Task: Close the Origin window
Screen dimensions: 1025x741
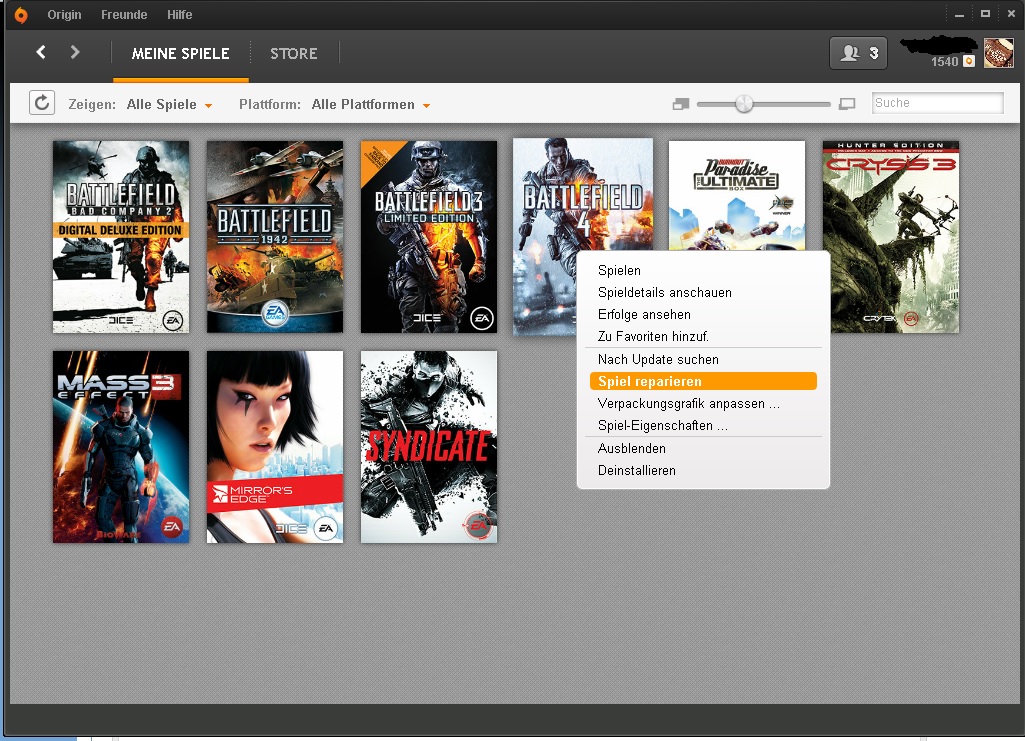Action: [1011, 14]
